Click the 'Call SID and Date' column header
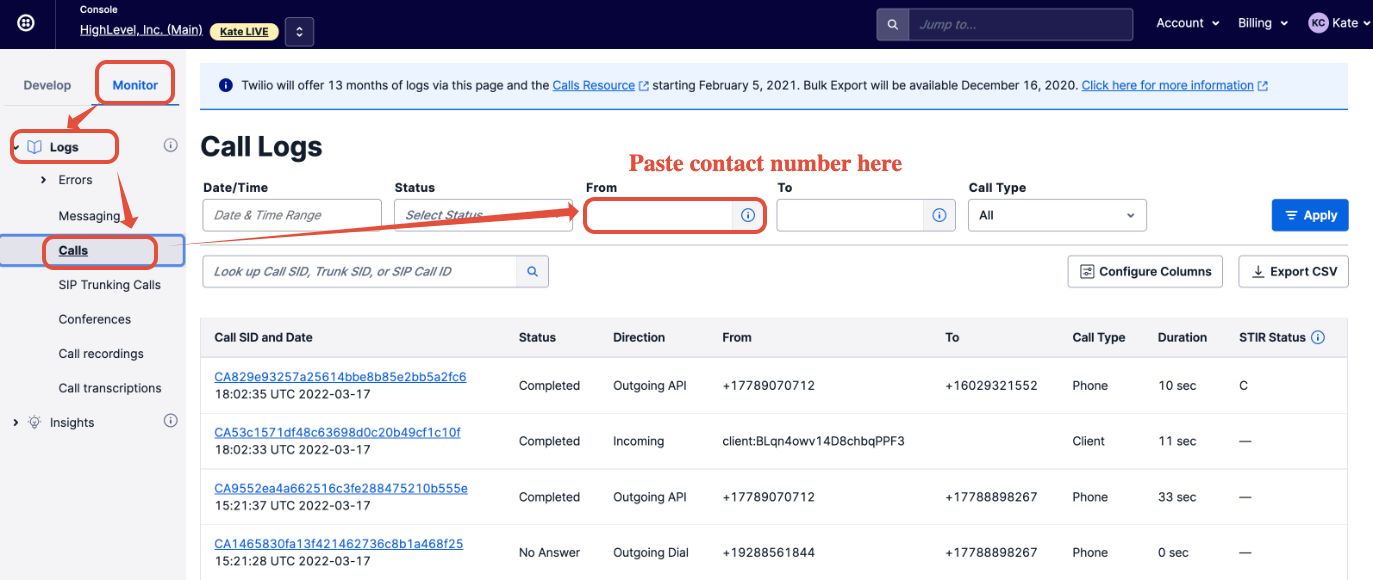1373x580 pixels. coord(263,337)
